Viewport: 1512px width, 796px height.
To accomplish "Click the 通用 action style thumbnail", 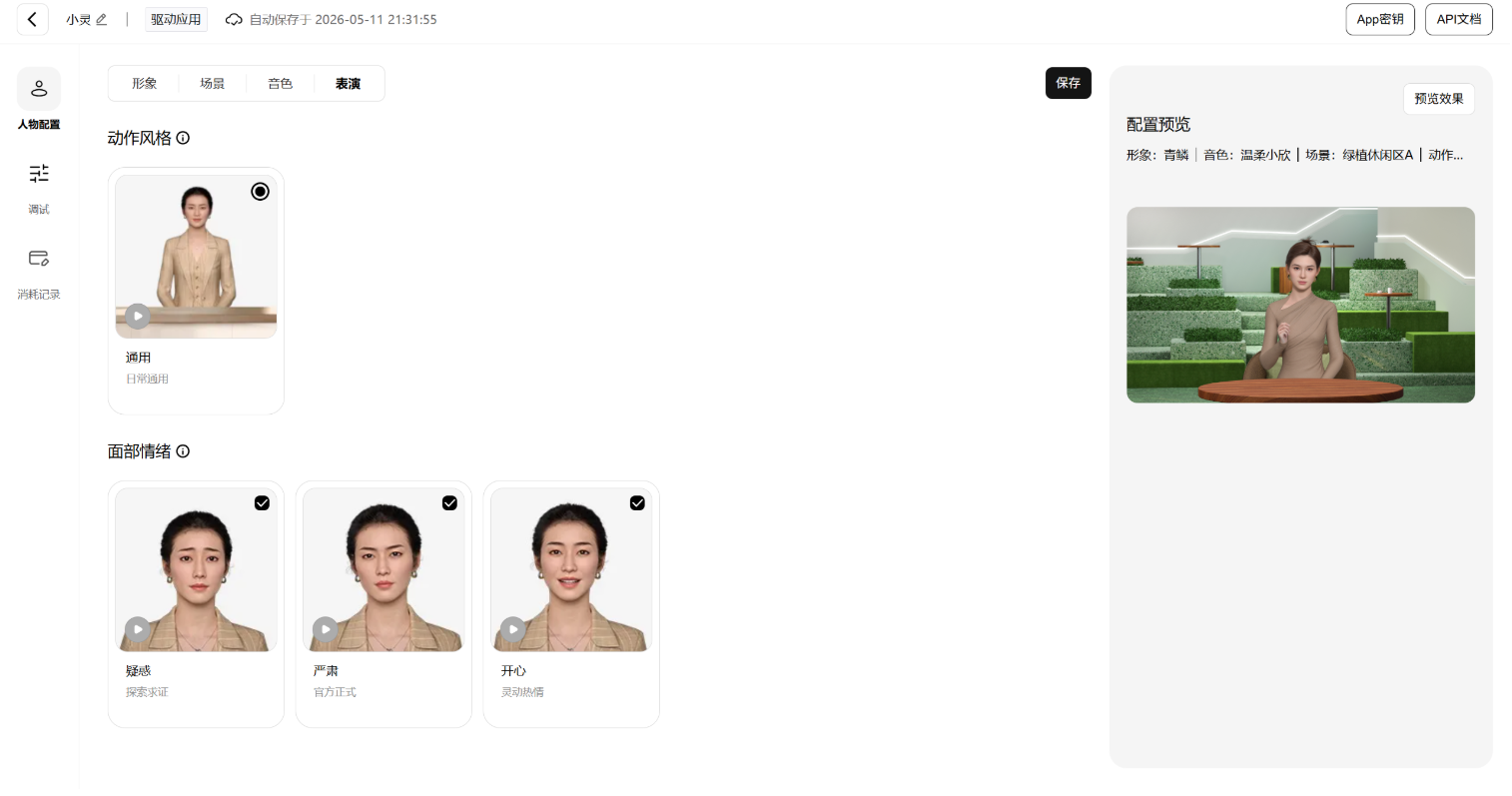I will pyautogui.click(x=196, y=257).
